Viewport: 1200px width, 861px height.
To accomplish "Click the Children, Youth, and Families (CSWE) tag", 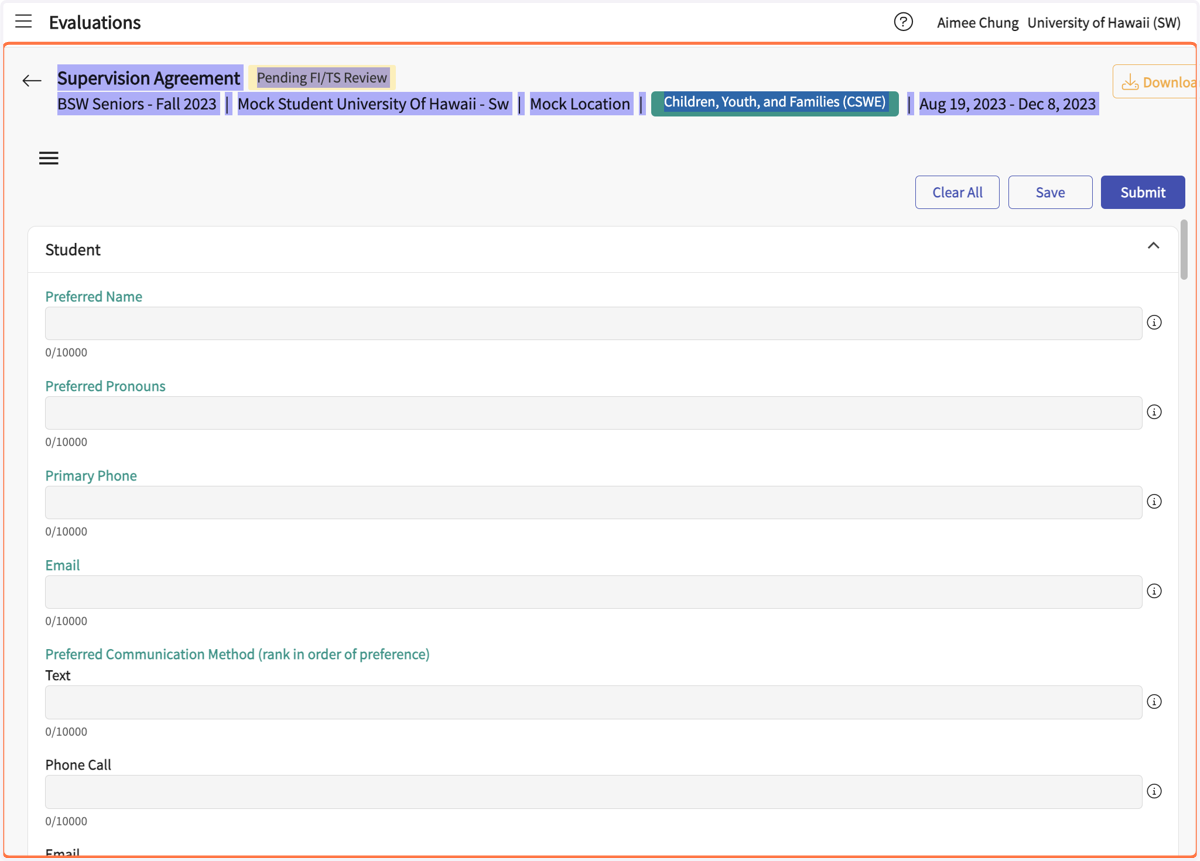I will (775, 103).
